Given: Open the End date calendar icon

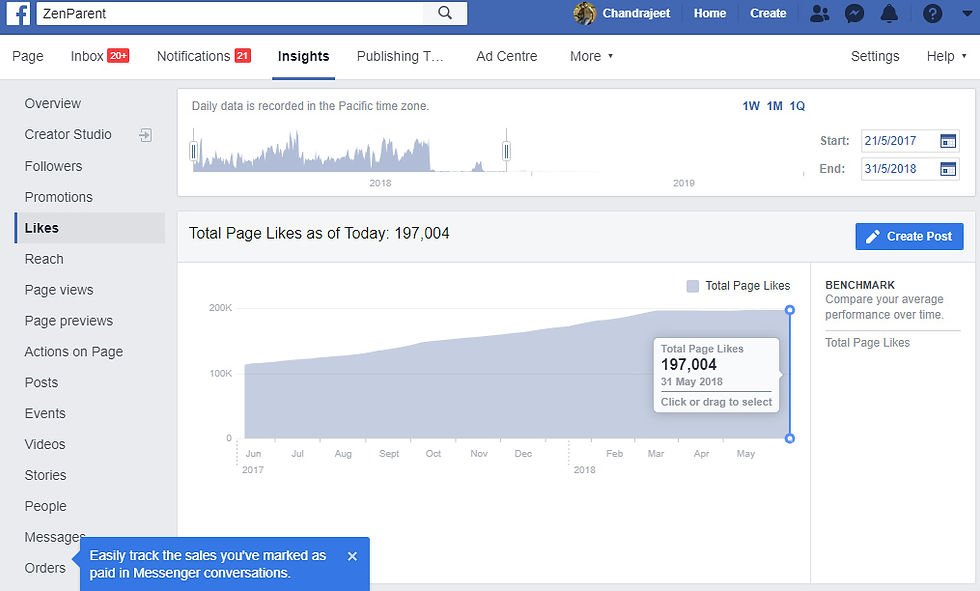Looking at the screenshot, I should [948, 169].
